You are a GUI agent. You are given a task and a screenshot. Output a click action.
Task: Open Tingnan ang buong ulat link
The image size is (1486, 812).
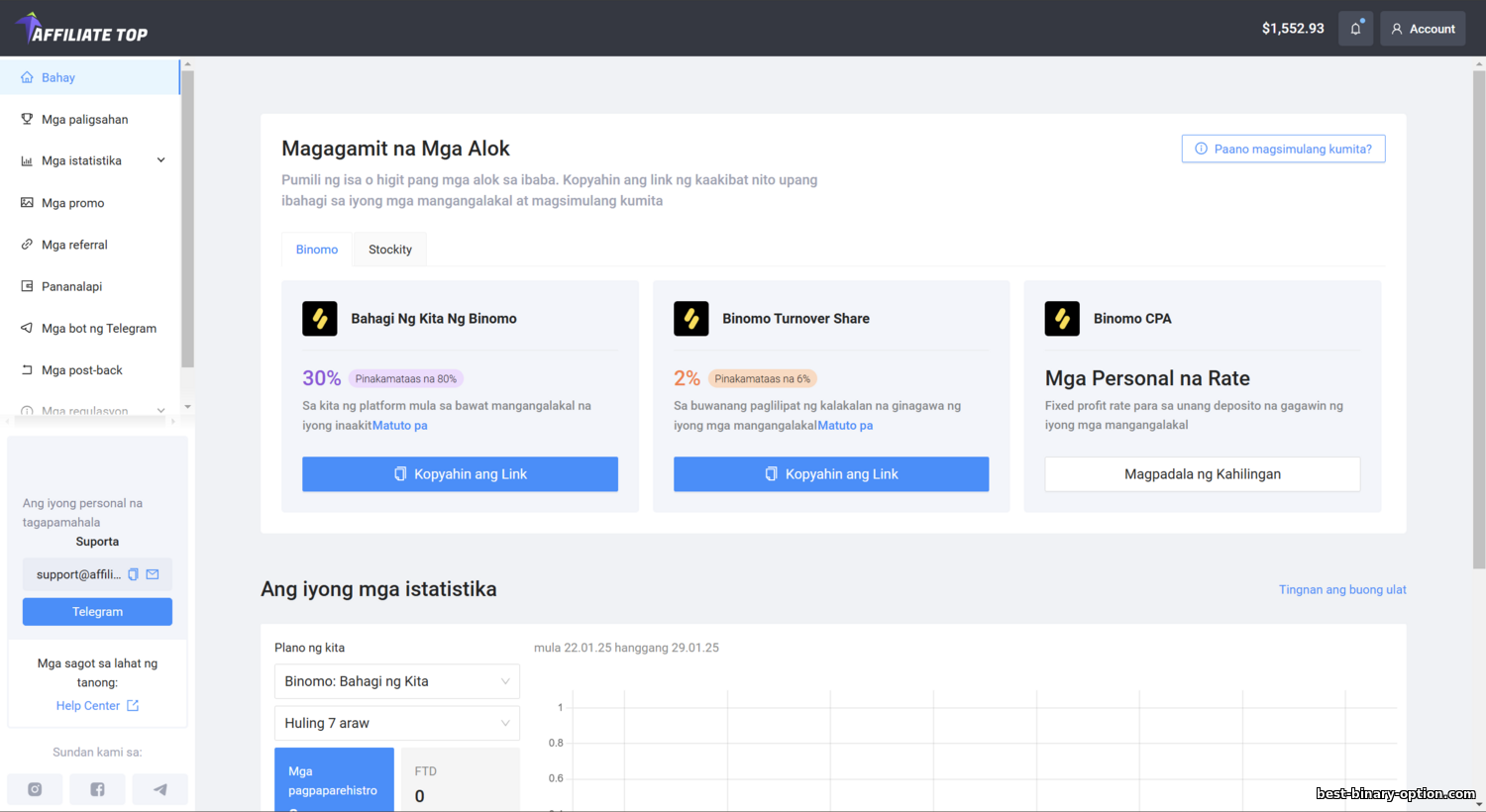[x=1342, y=589]
